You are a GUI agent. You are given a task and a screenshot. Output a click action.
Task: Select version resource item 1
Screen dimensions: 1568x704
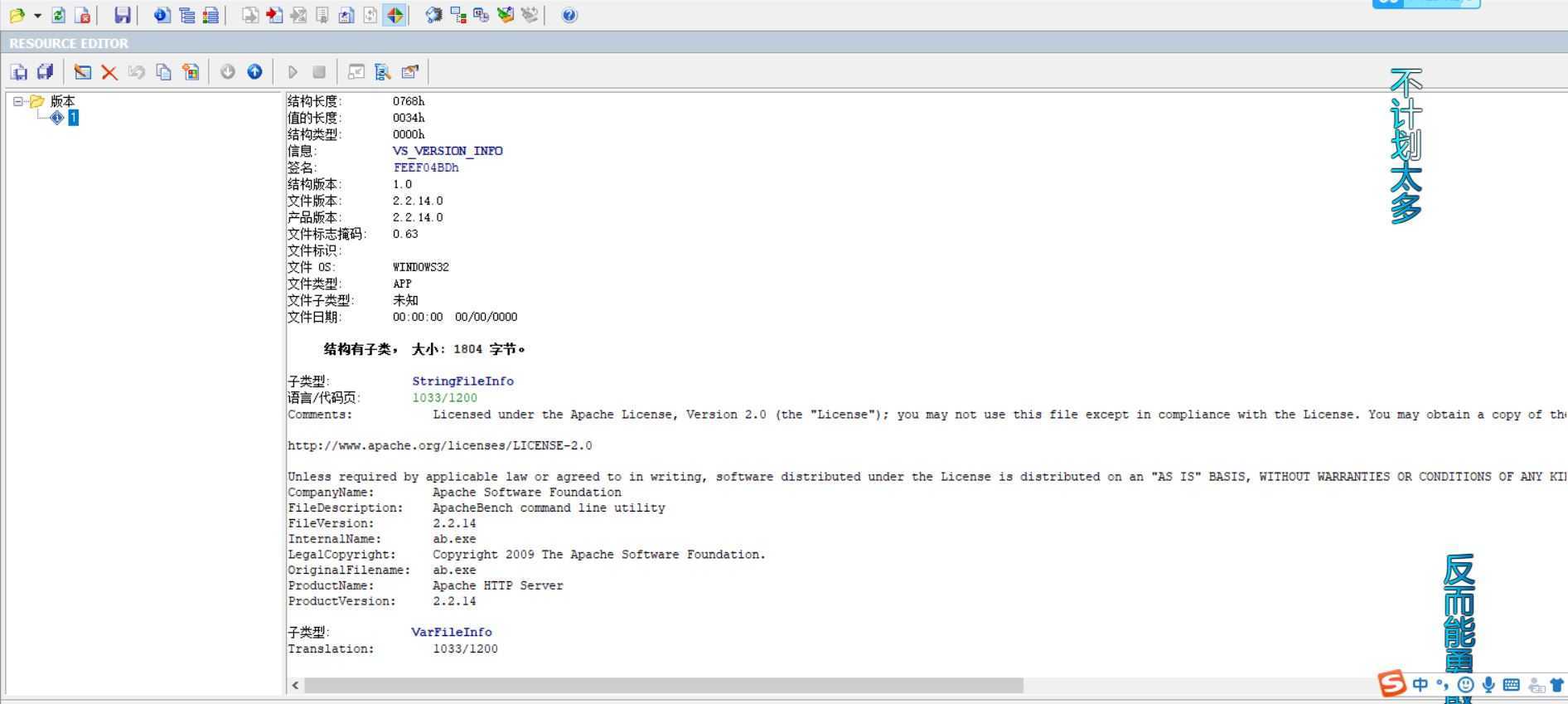[73, 118]
